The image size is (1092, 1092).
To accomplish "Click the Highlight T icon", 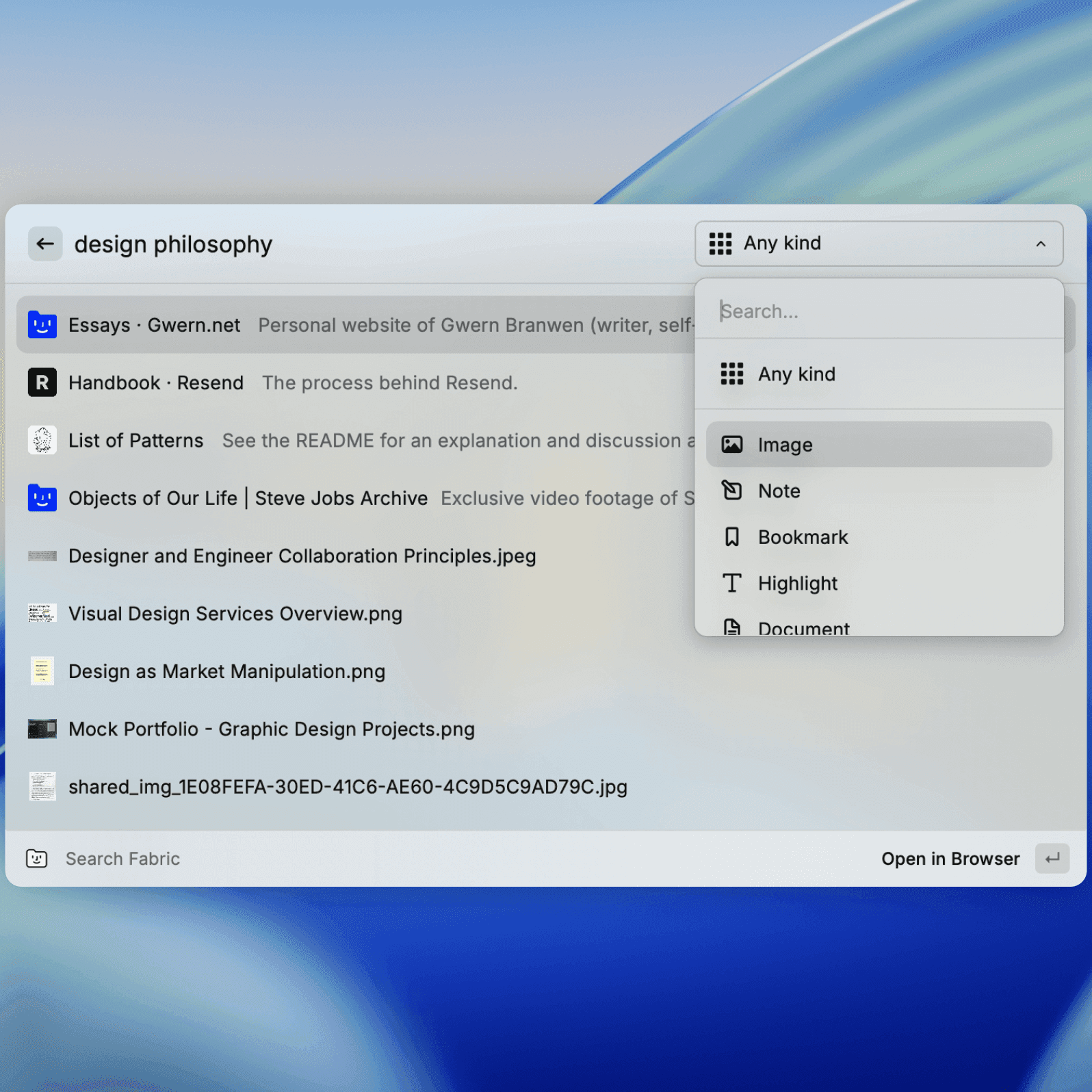I will click(x=732, y=583).
